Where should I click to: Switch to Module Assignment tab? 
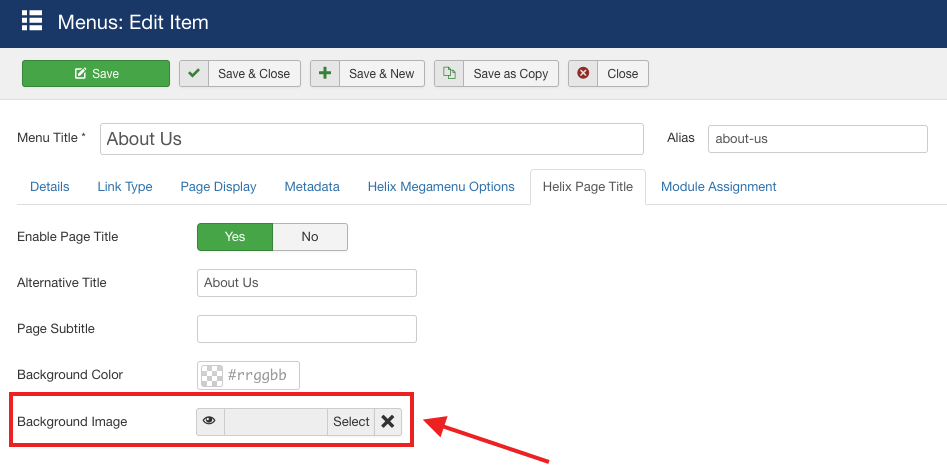coord(718,187)
